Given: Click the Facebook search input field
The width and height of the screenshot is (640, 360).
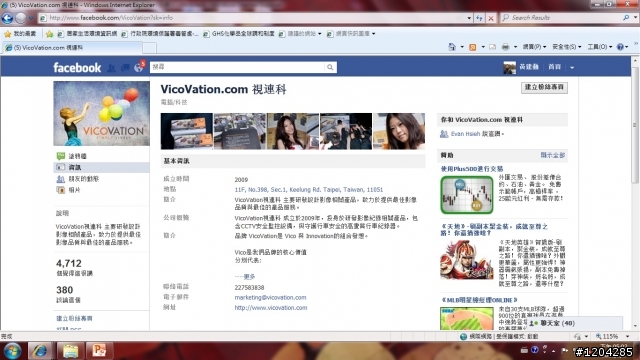Looking at the screenshot, I should 238,67.
